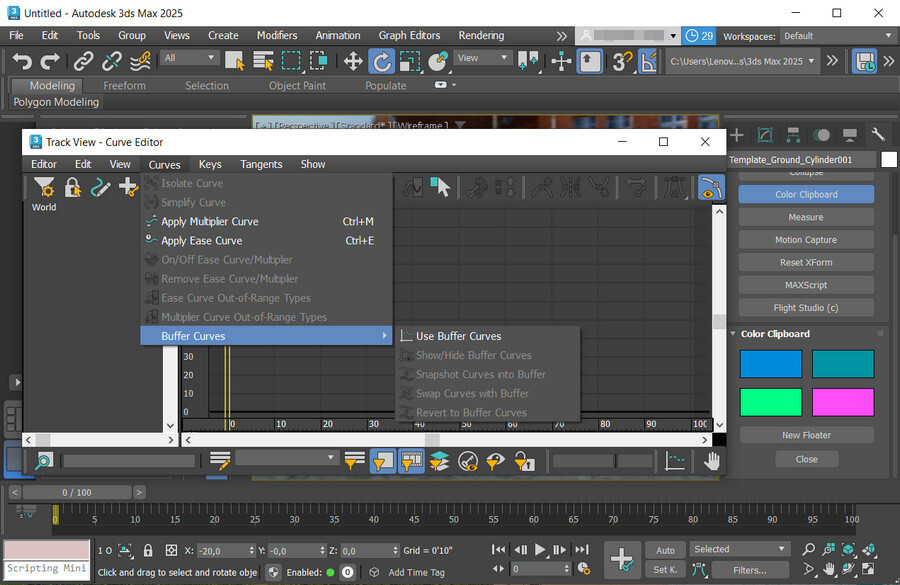Toggle Set Key mode button

tap(665, 569)
